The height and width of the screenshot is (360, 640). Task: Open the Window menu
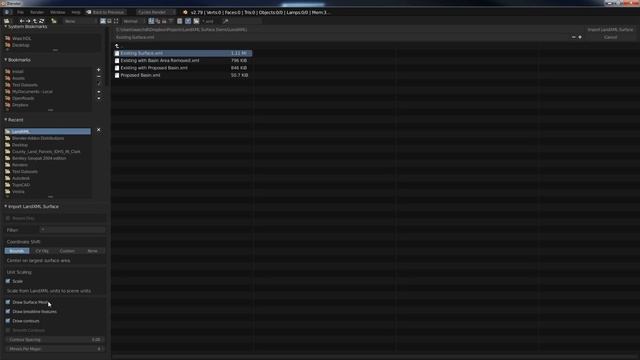(58, 12)
